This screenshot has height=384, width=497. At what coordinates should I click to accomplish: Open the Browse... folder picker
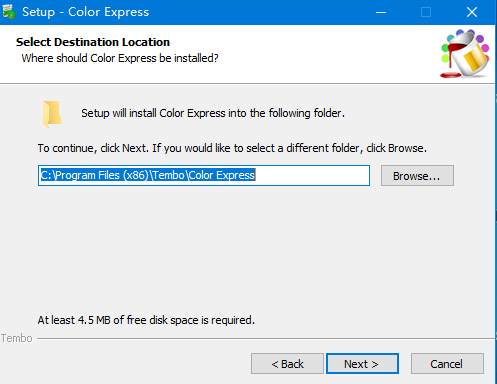coord(417,175)
